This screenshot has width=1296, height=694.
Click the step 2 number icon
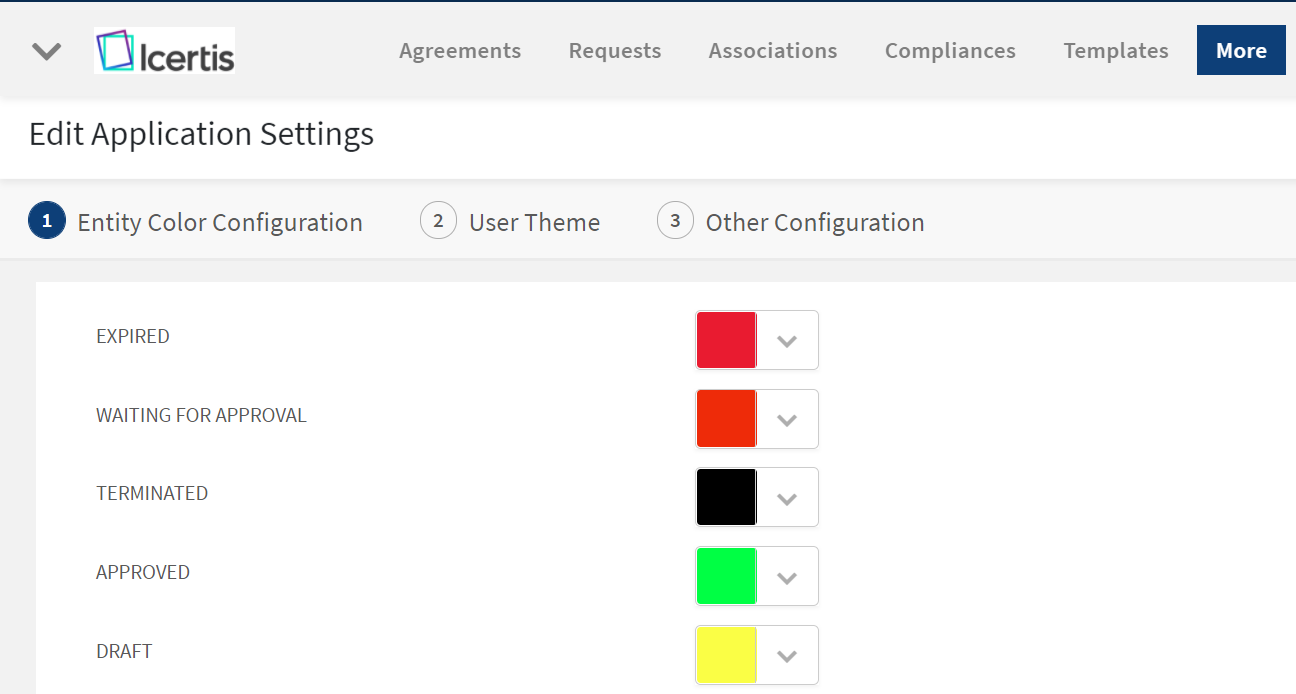pyautogui.click(x=438, y=221)
